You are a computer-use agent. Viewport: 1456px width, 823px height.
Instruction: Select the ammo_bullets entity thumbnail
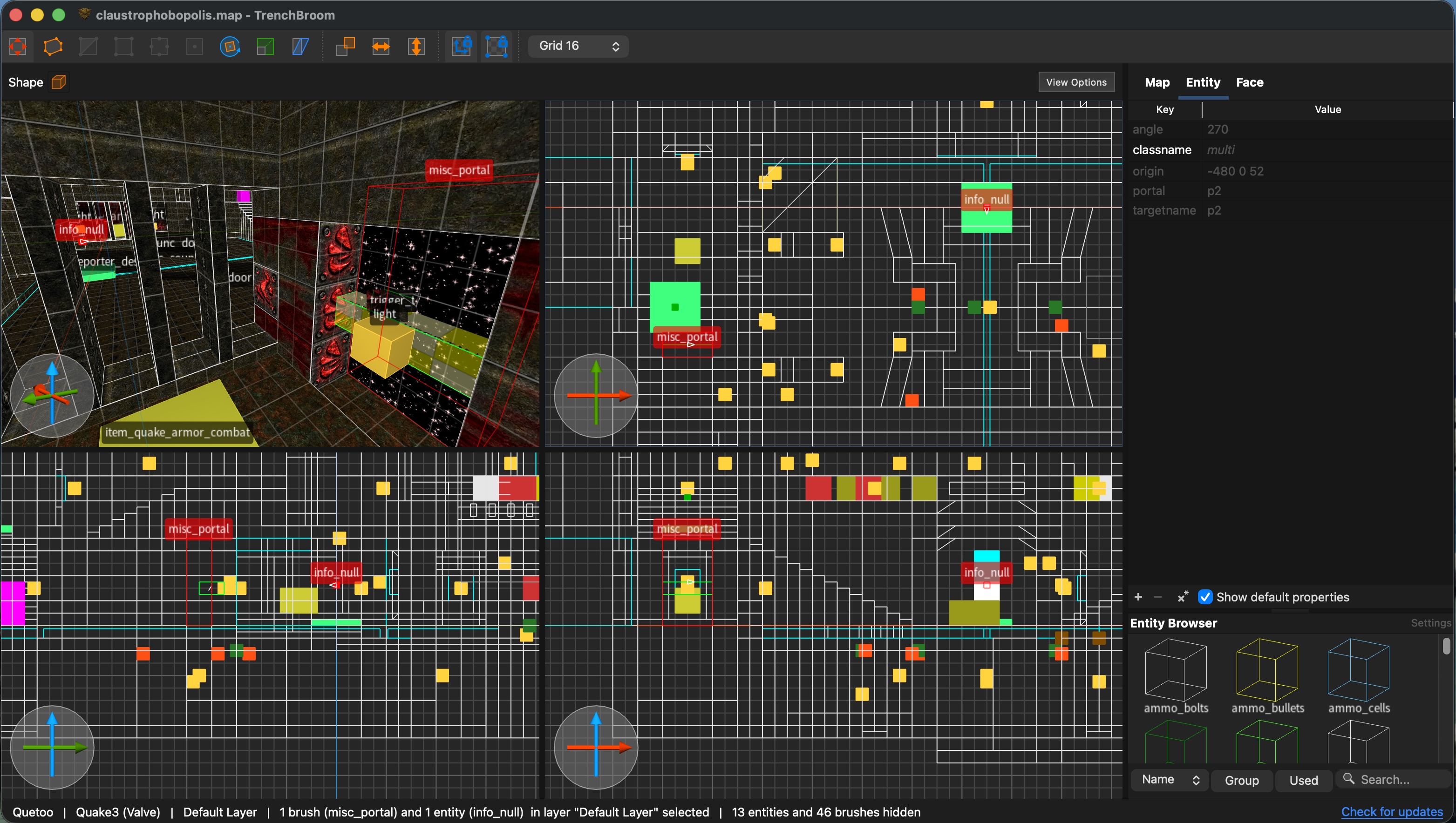click(1268, 676)
